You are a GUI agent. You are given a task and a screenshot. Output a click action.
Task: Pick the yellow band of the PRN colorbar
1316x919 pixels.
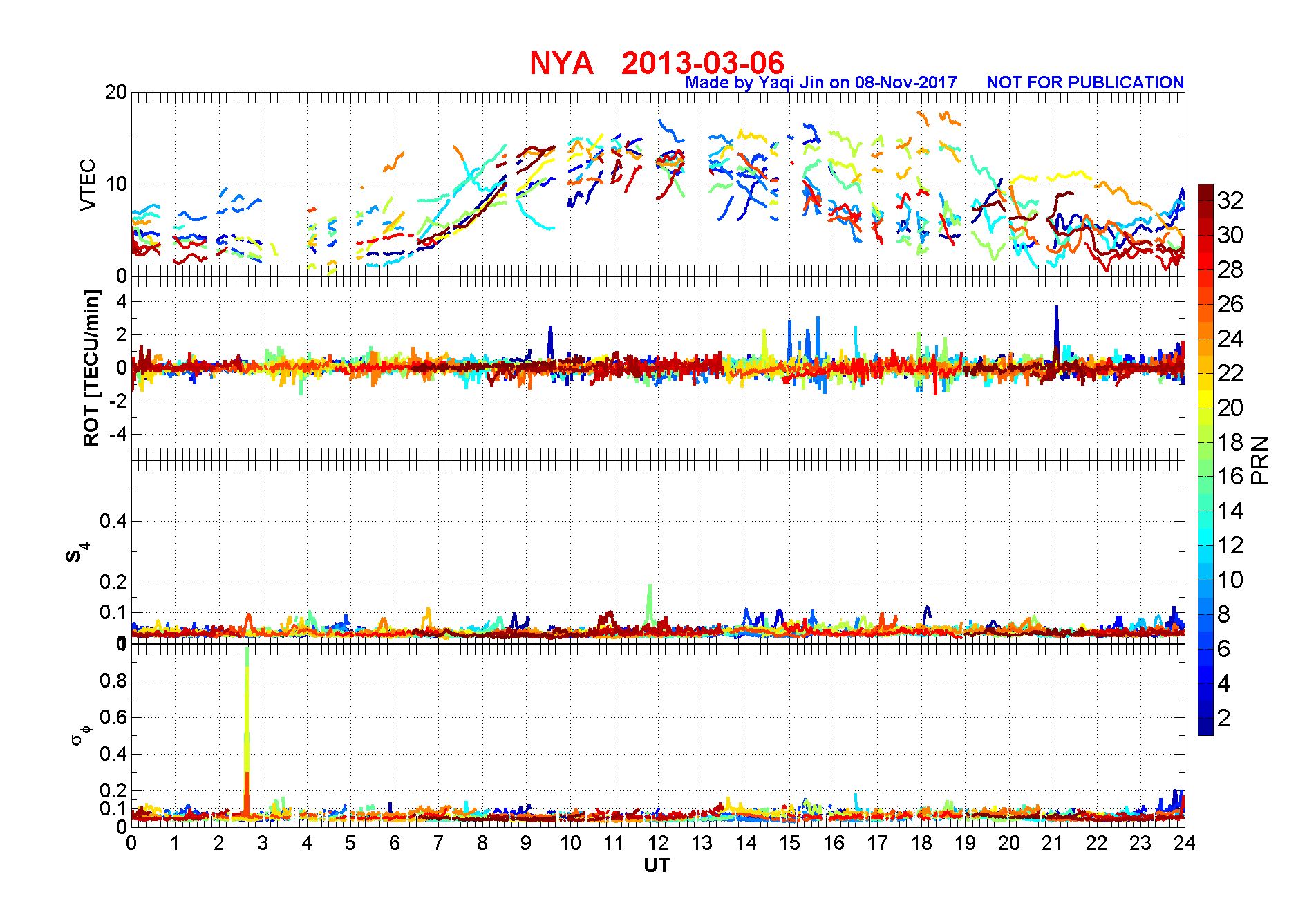click(1205, 399)
